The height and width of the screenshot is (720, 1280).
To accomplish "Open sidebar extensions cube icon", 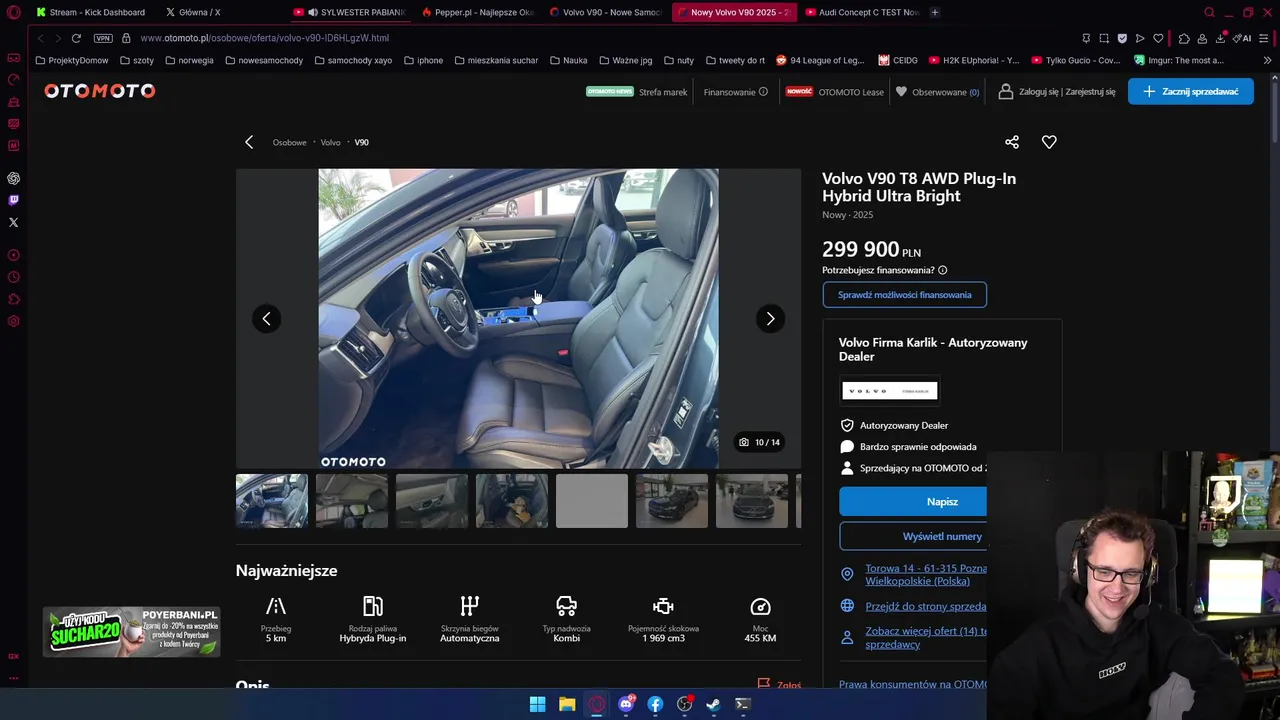I will click(13, 299).
